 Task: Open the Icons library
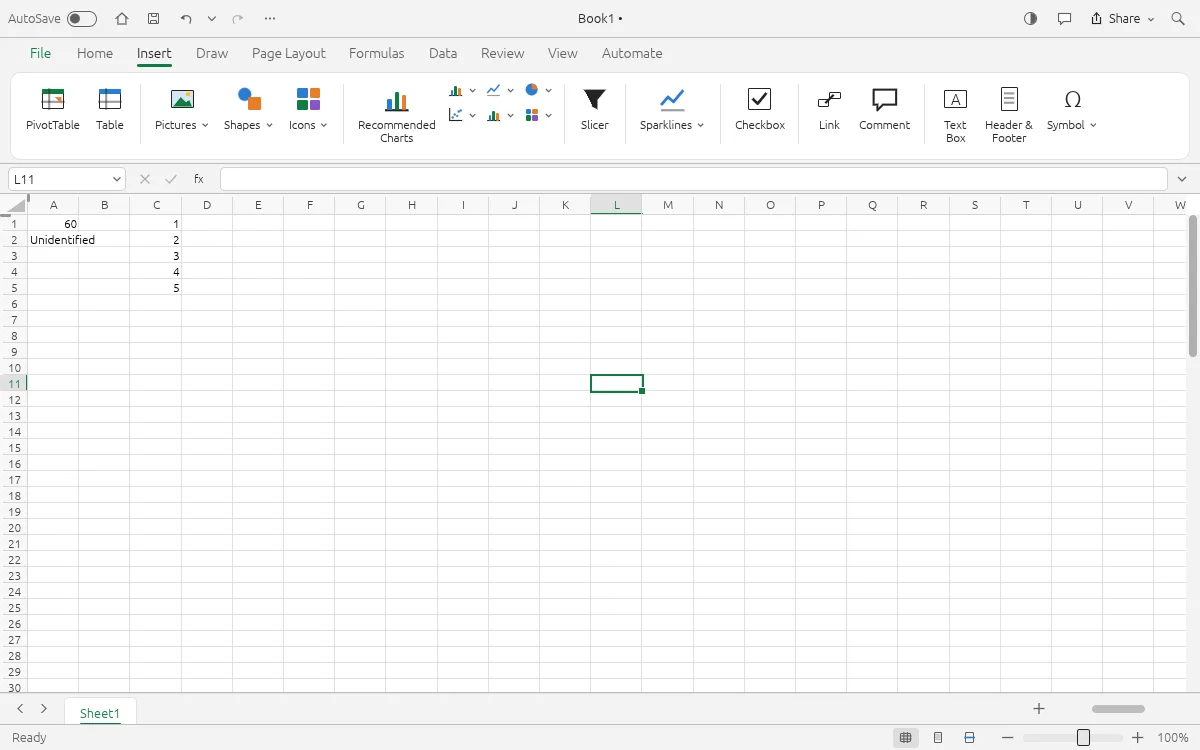[308, 109]
